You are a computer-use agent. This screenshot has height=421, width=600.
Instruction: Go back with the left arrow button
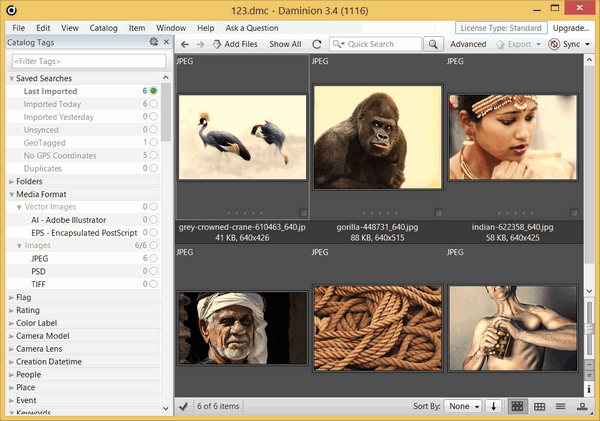click(x=185, y=44)
